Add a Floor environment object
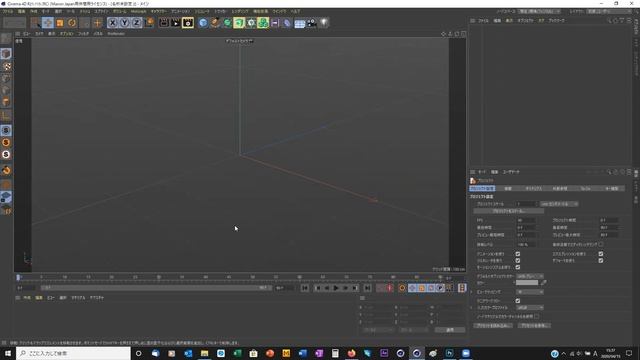The image size is (640, 360). 300,23
